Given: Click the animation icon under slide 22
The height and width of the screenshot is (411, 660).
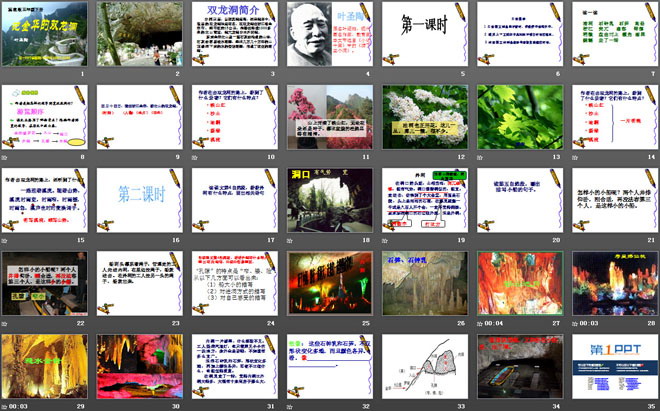Looking at the screenshot, I should (x=6, y=323).
